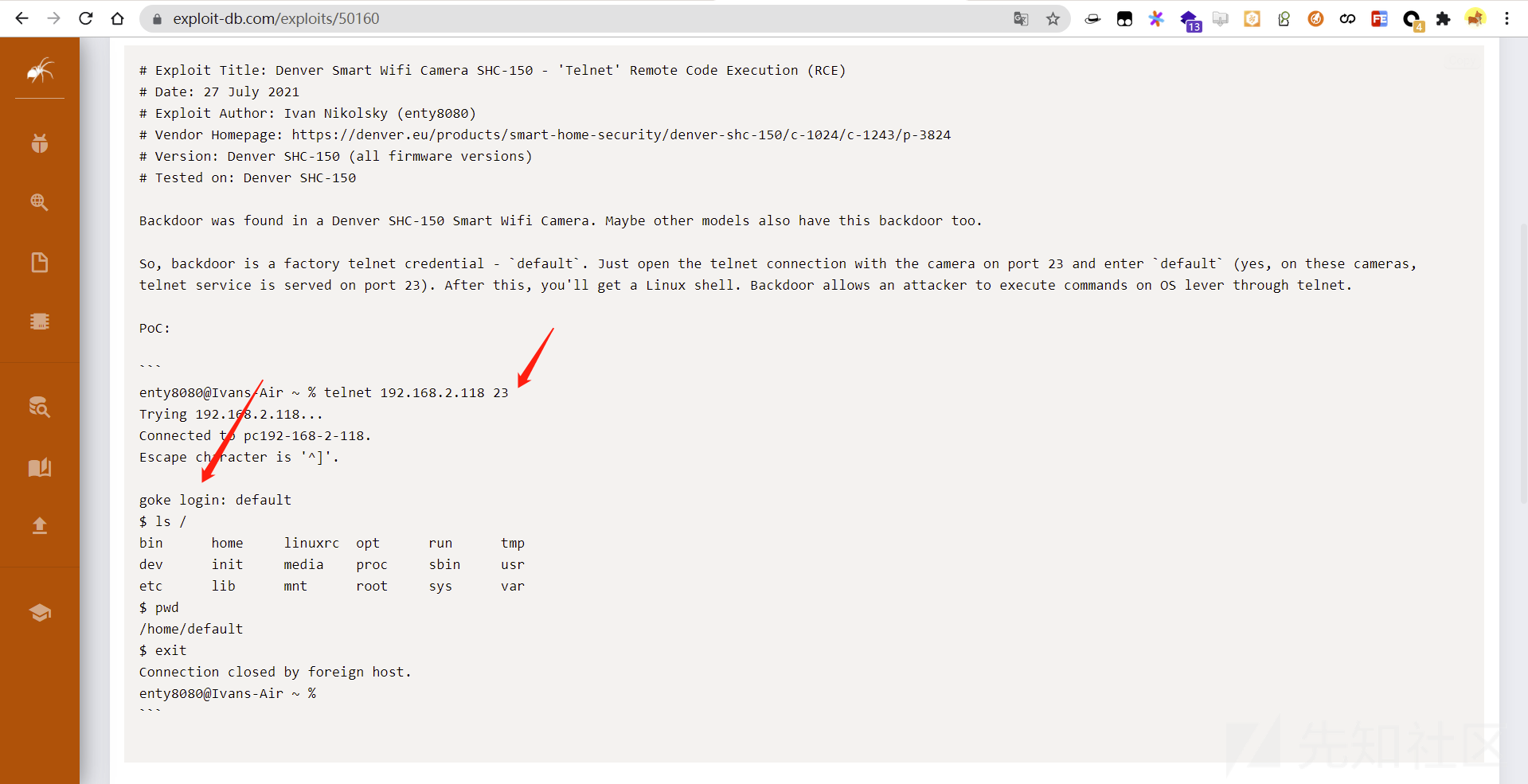Open the hat-shaped browser extension
The height and width of the screenshot is (784, 1528).
[x=1092, y=18]
